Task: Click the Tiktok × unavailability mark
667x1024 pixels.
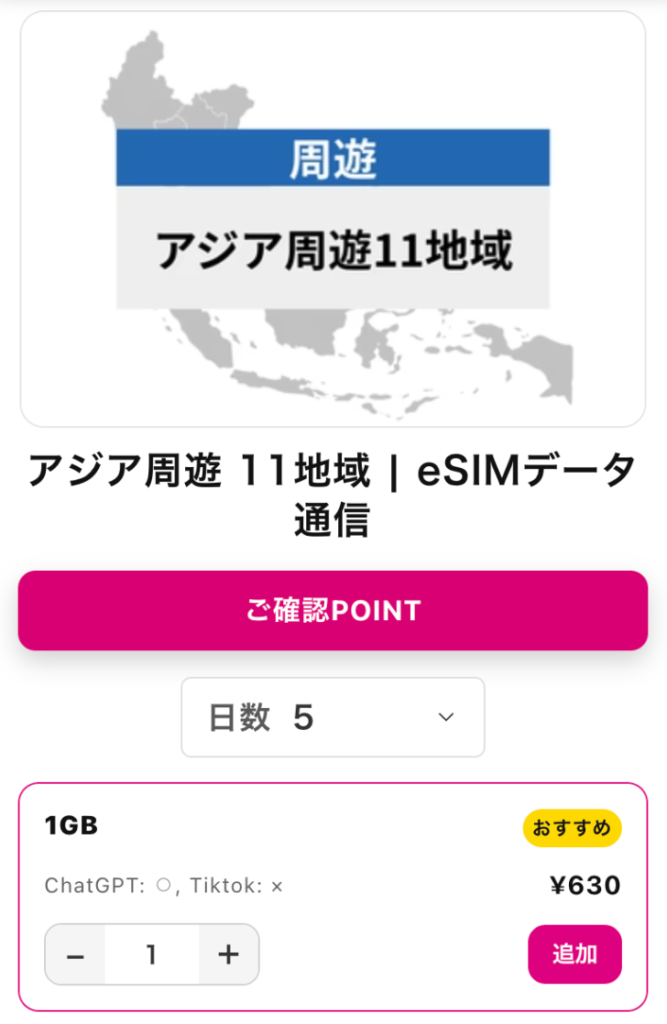Action: pos(277,886)
